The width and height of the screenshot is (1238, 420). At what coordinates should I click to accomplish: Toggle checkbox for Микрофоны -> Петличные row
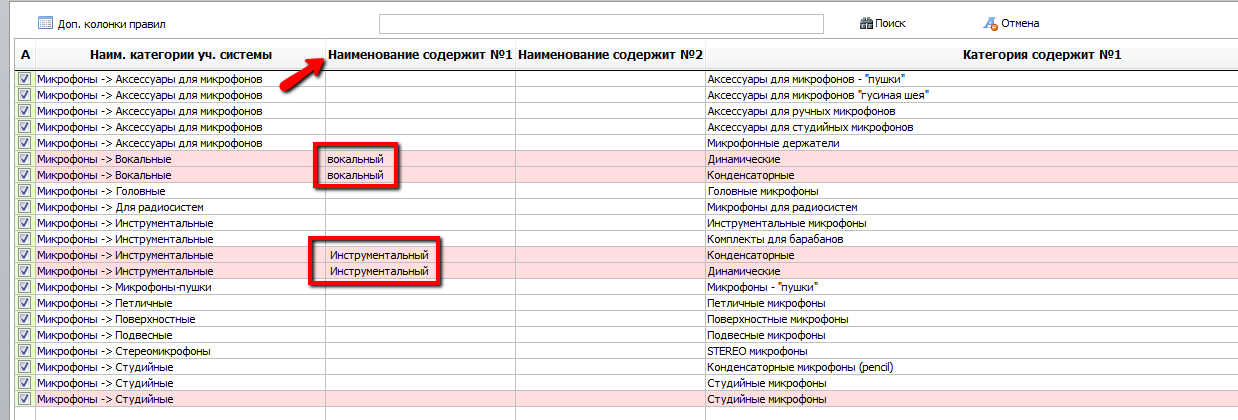(x=25, y=303)
